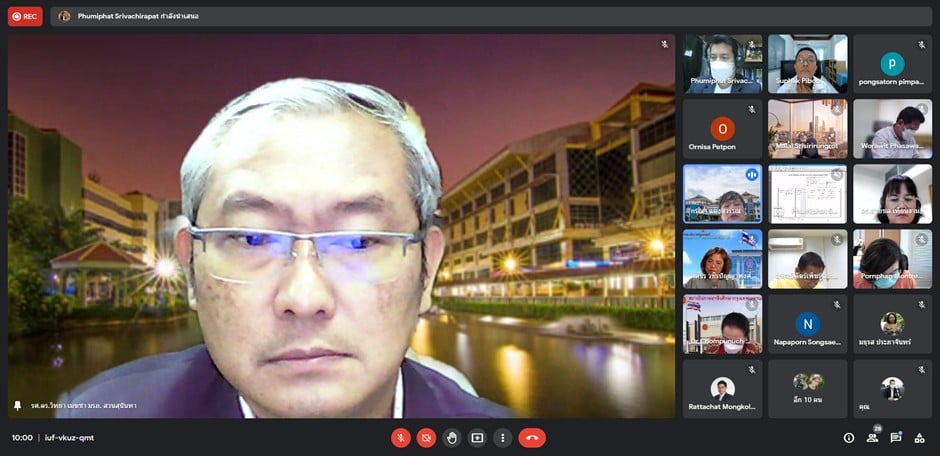Unmute the microphone in the control bar
Viewport: 940px width, 456px height.
400,438
